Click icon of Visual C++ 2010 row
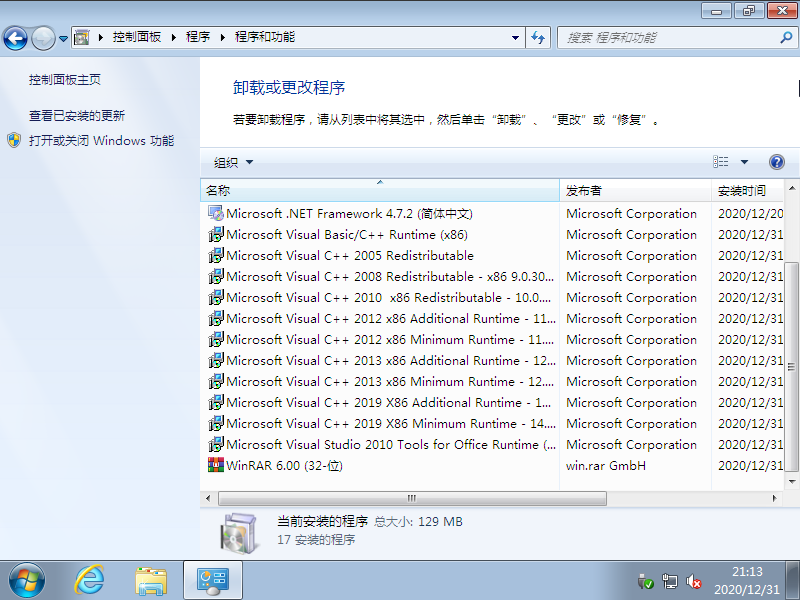Screen dimensions: 800x600 click(x=216, y=297)
